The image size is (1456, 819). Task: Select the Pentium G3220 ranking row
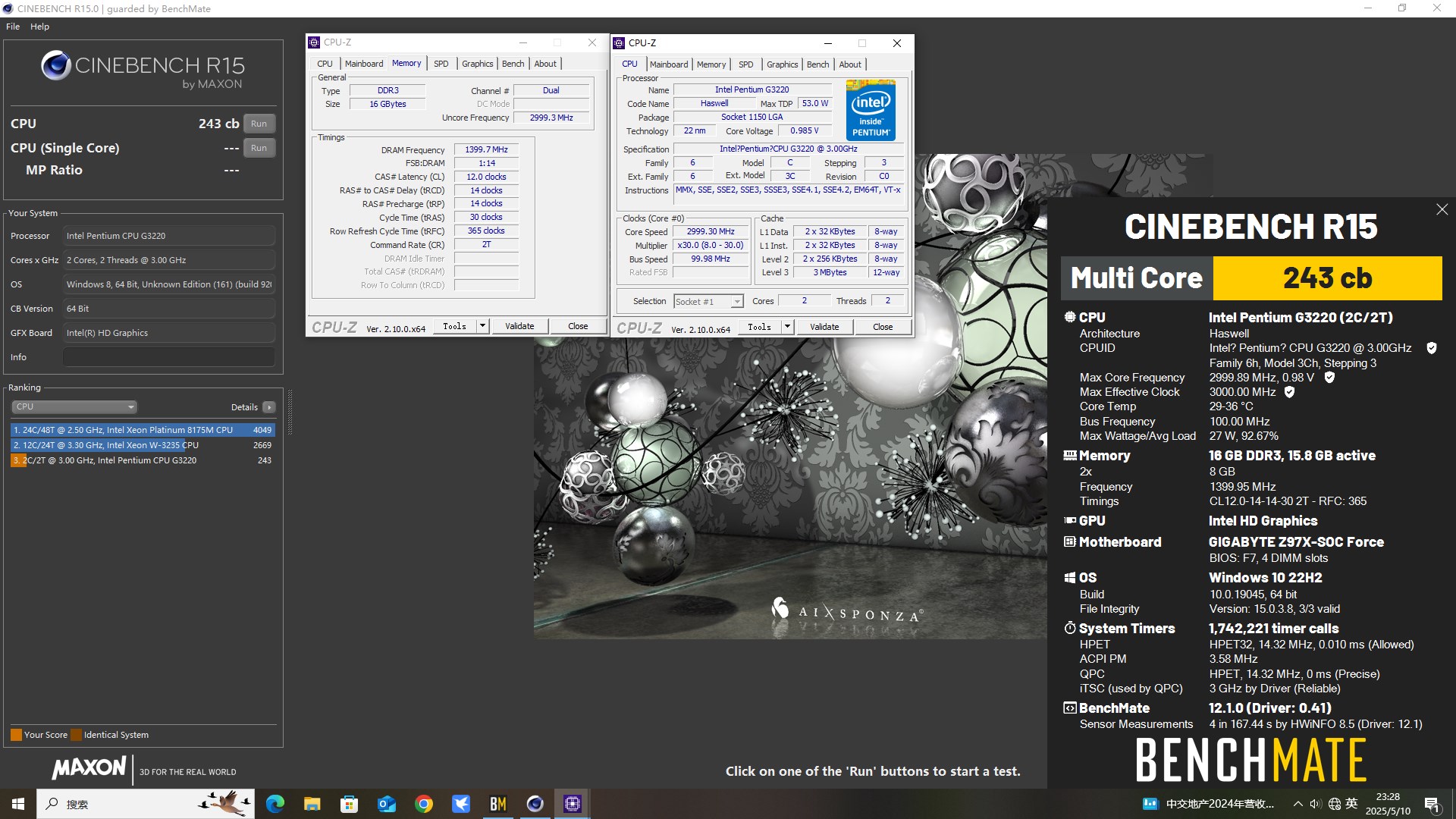tap(143, 460)
